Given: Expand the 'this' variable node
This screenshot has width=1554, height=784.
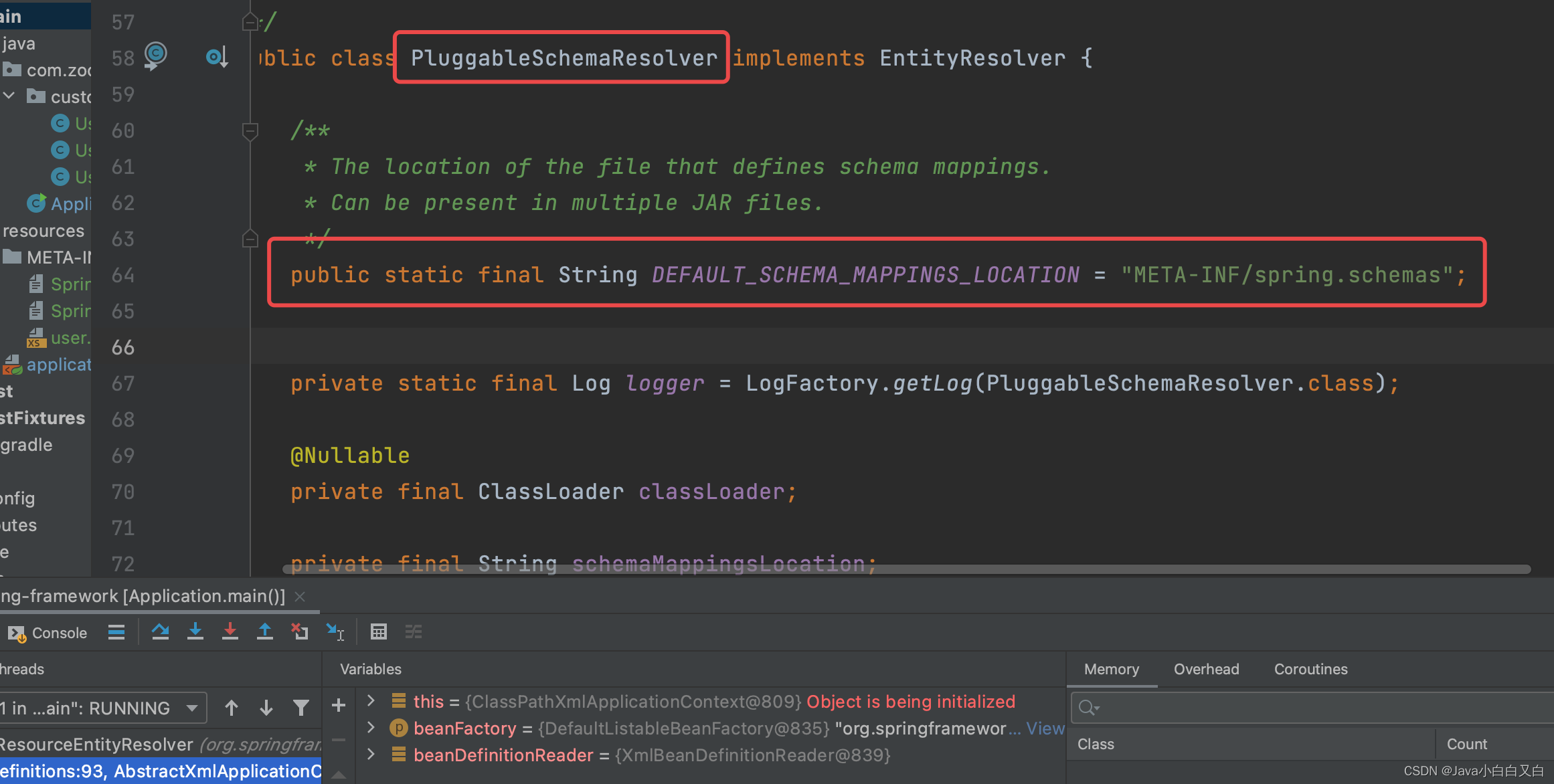Looking at the screenshot, I should tap(371, 700).
